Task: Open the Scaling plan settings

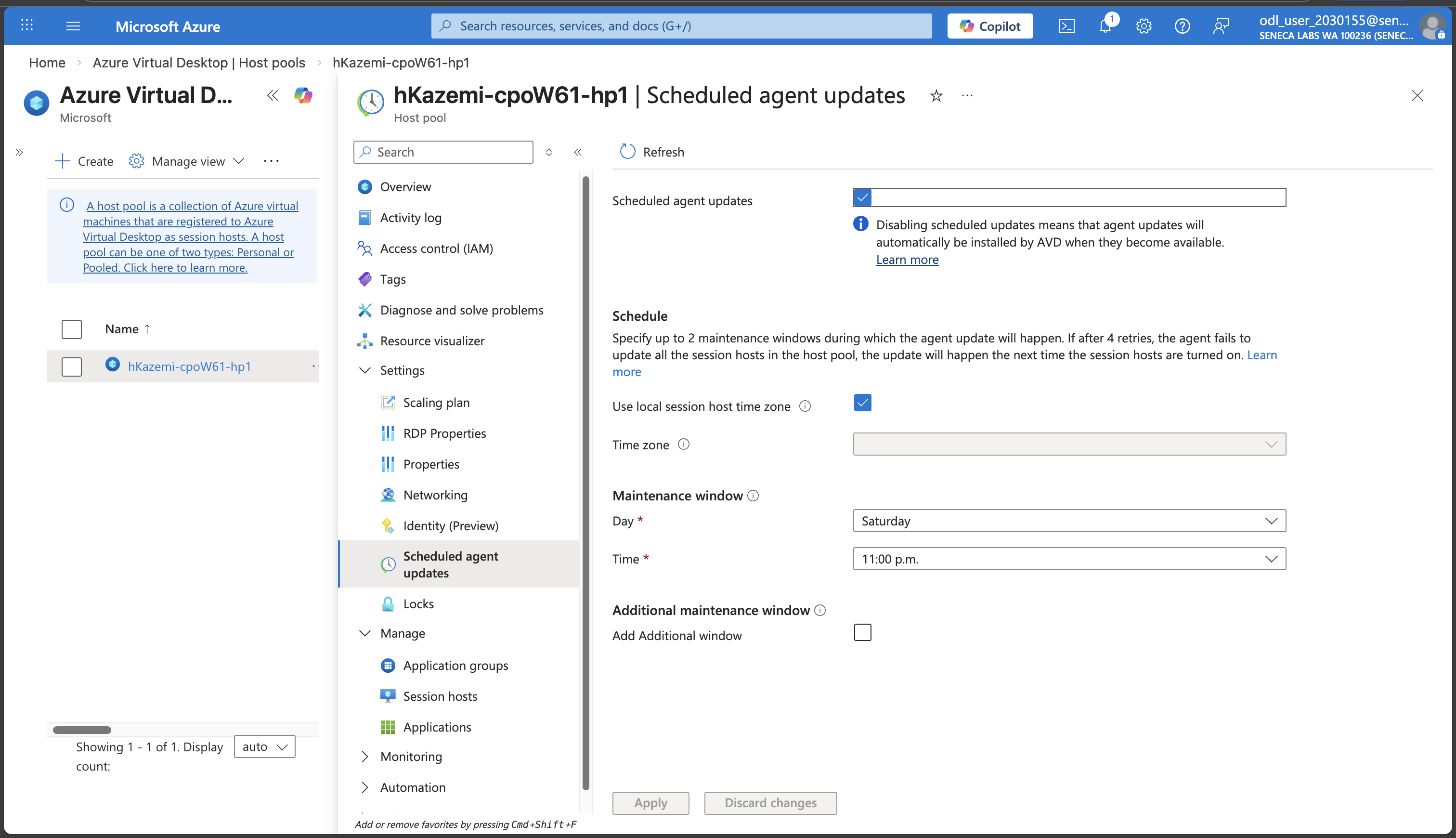Action: pyautogui.click(x=436, y=402)
